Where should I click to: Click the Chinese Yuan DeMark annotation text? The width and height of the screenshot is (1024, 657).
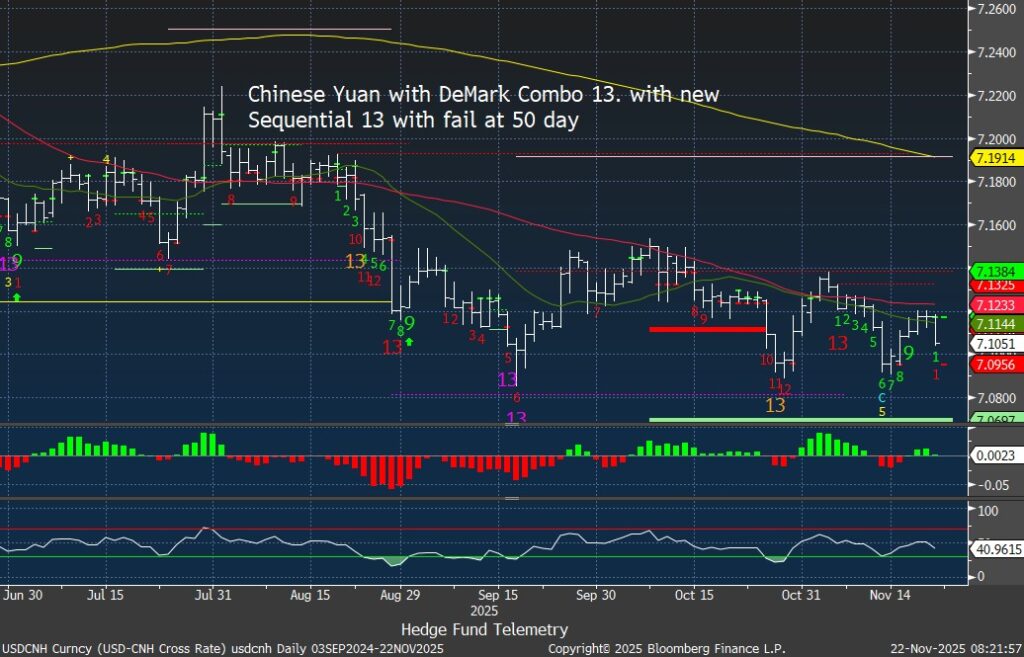click(483, 106)
